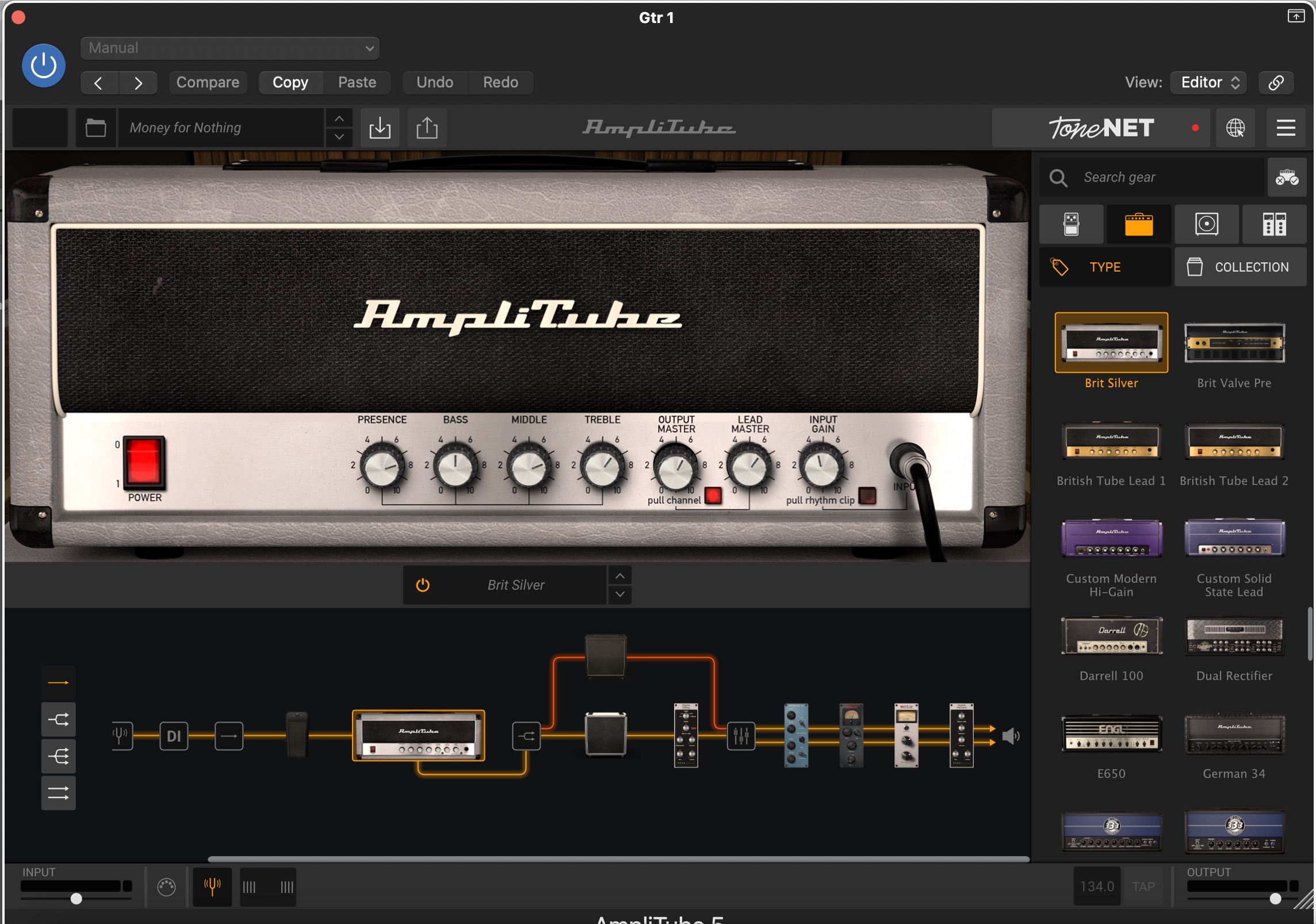Select the E650 amp

(x=1111, y=734)
